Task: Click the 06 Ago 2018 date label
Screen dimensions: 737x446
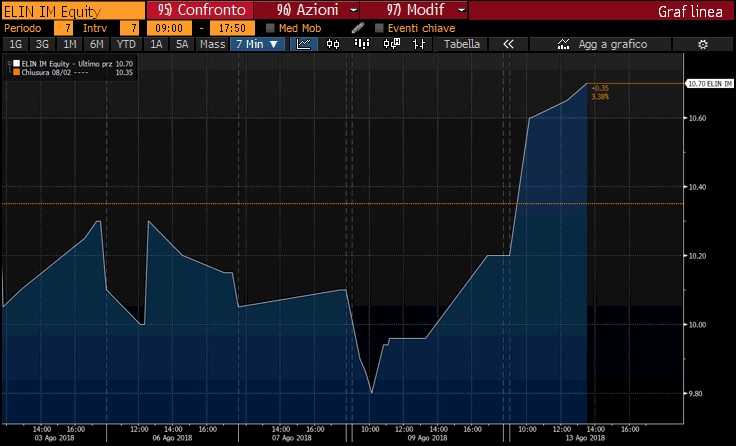Action: point(172,438)
